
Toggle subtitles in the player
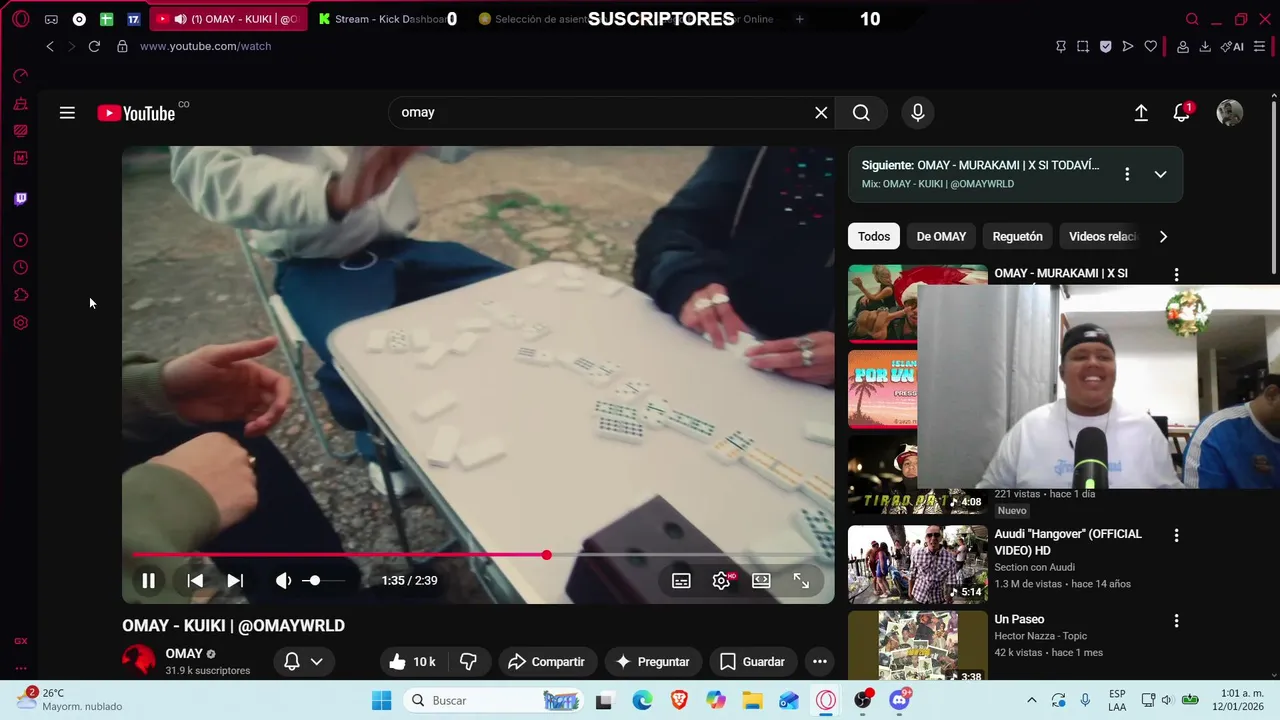681,581
